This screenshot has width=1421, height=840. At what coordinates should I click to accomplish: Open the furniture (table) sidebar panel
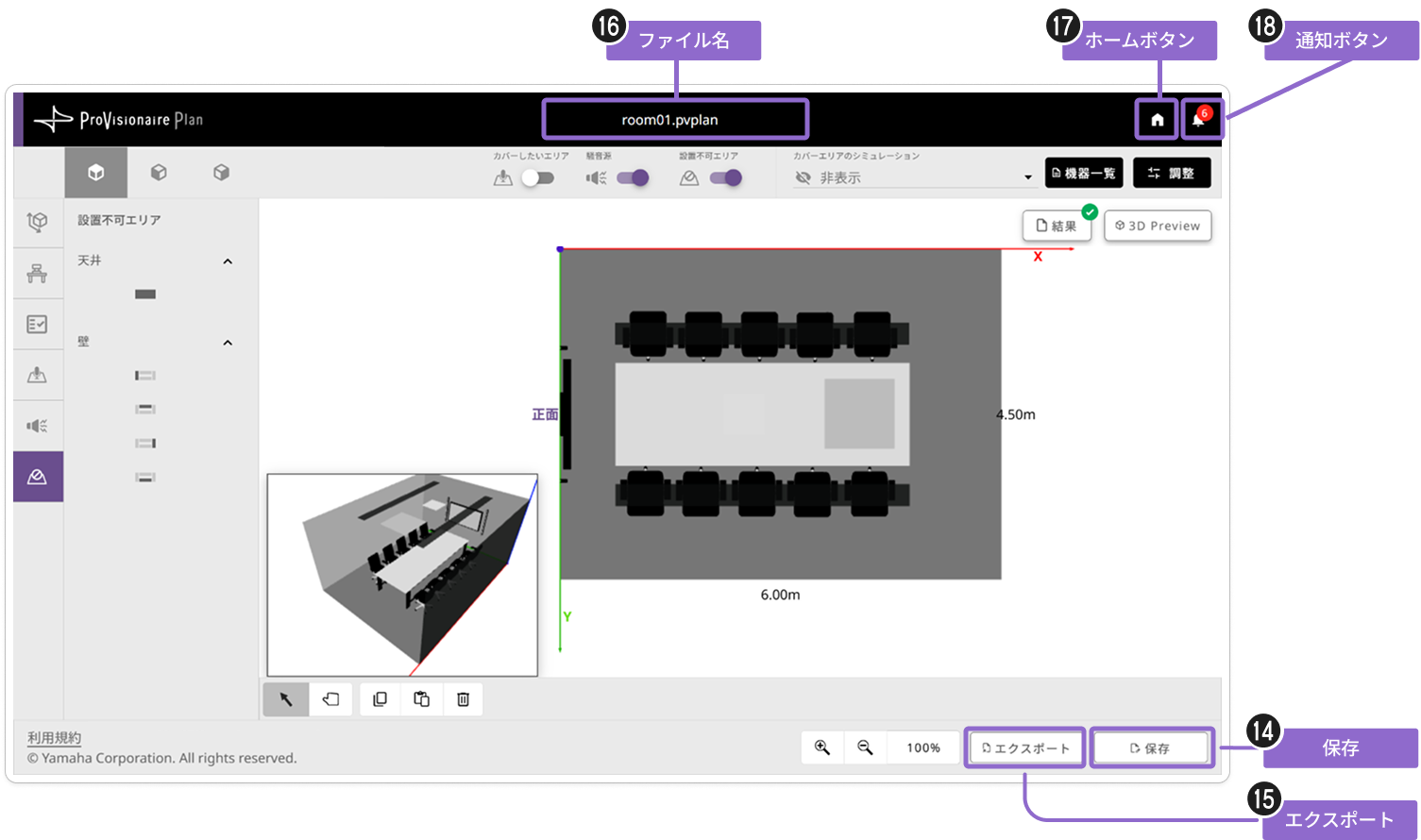tap(38, 274)
